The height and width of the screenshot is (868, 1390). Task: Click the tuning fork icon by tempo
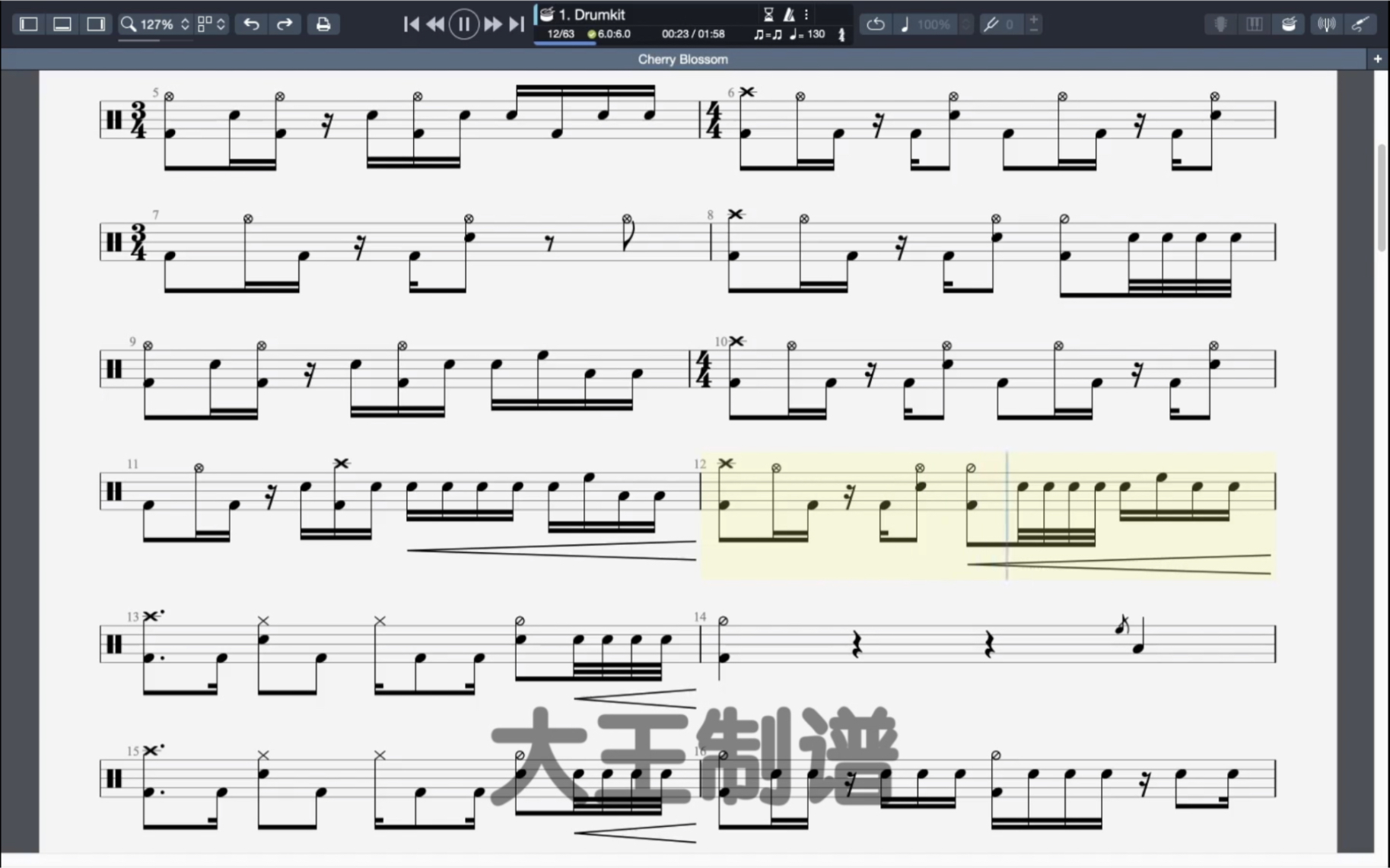pyautogui.click(x=841, y=34)
